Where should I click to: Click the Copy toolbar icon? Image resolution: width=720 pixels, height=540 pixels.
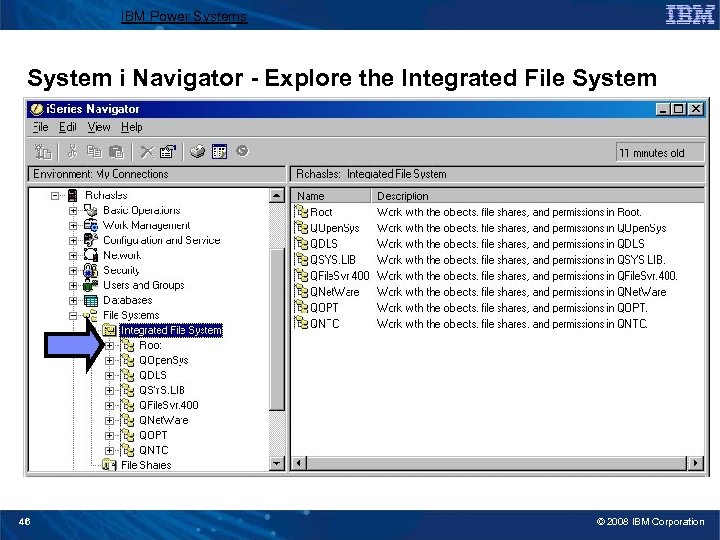tap(95, 151)
